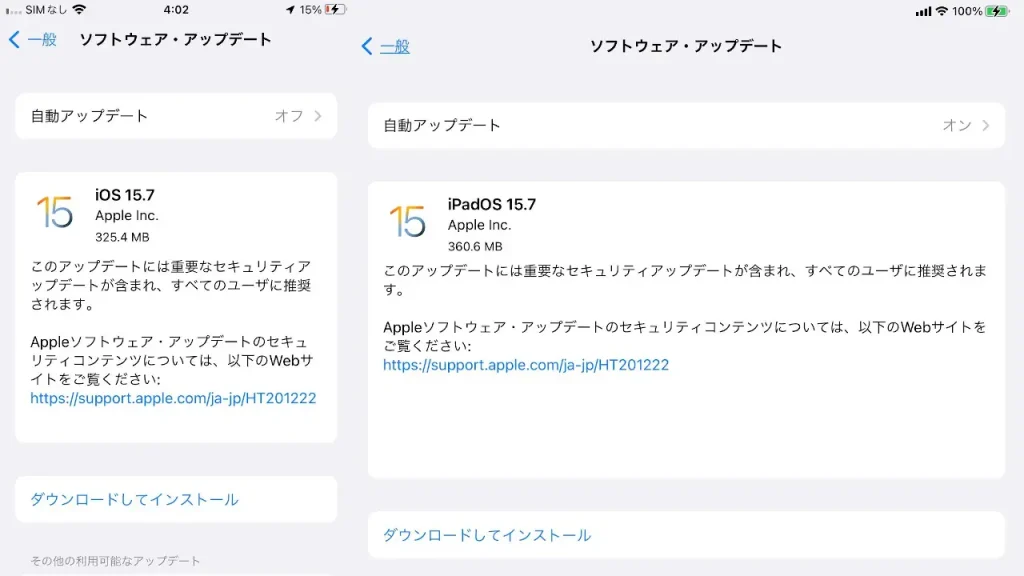Tap ダウンロードしてインストール on iPad screen

click(686, 535)
